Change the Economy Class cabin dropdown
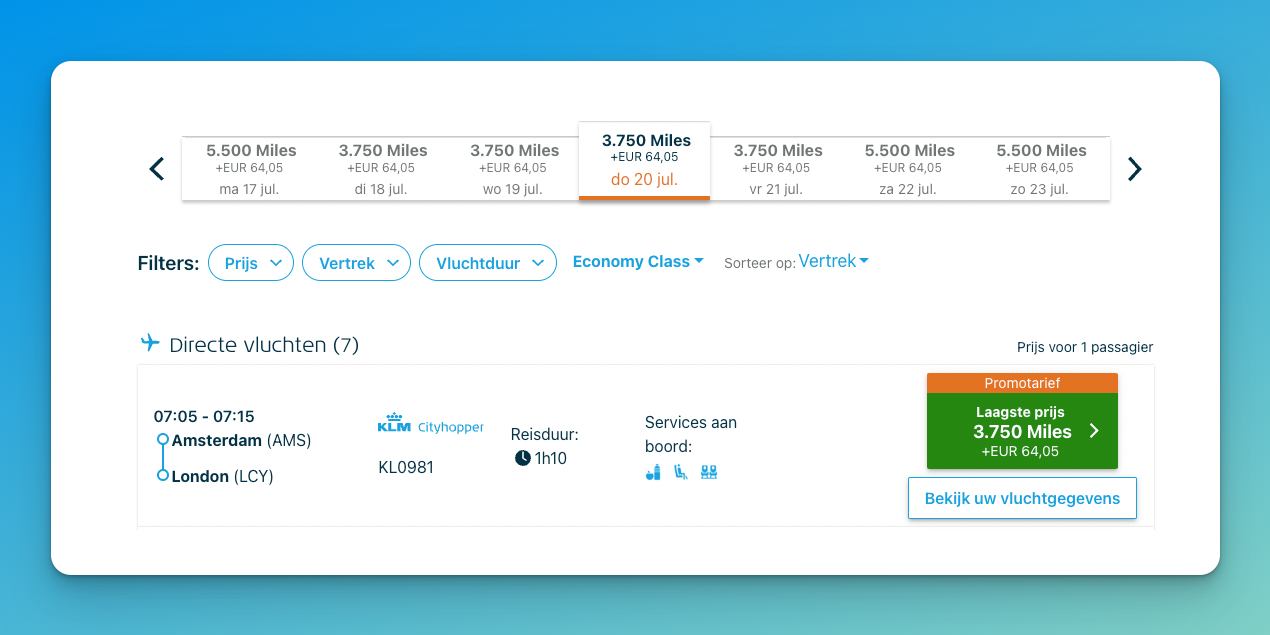This screenshot has width=1270, height=635. point(638,262)
